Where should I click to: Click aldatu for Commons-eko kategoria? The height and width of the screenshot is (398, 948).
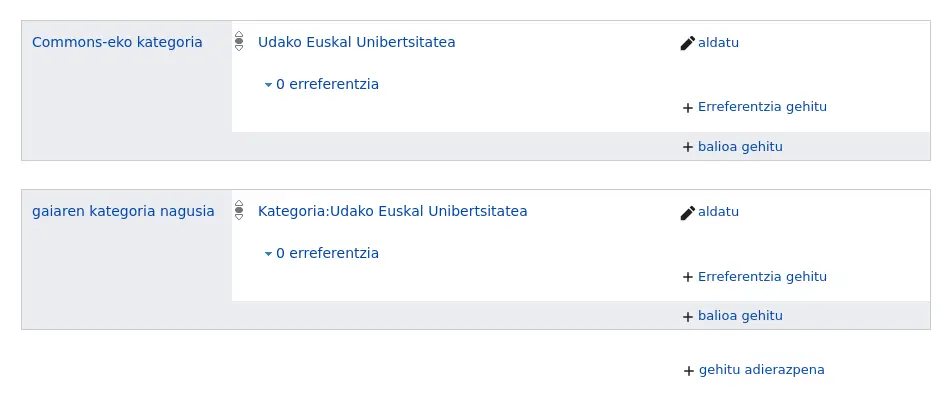click(x=718, y=43)
